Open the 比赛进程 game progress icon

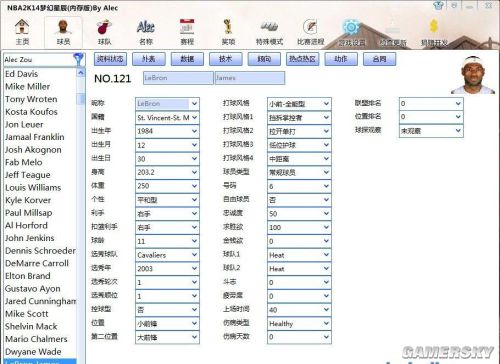311,32
